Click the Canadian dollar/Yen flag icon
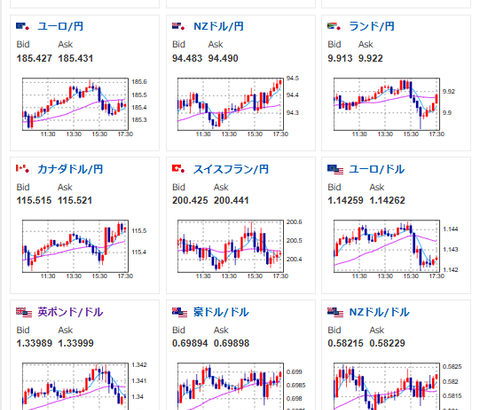Image resolution: width=480 pixels, height=410 pixels. coord(23,169)
